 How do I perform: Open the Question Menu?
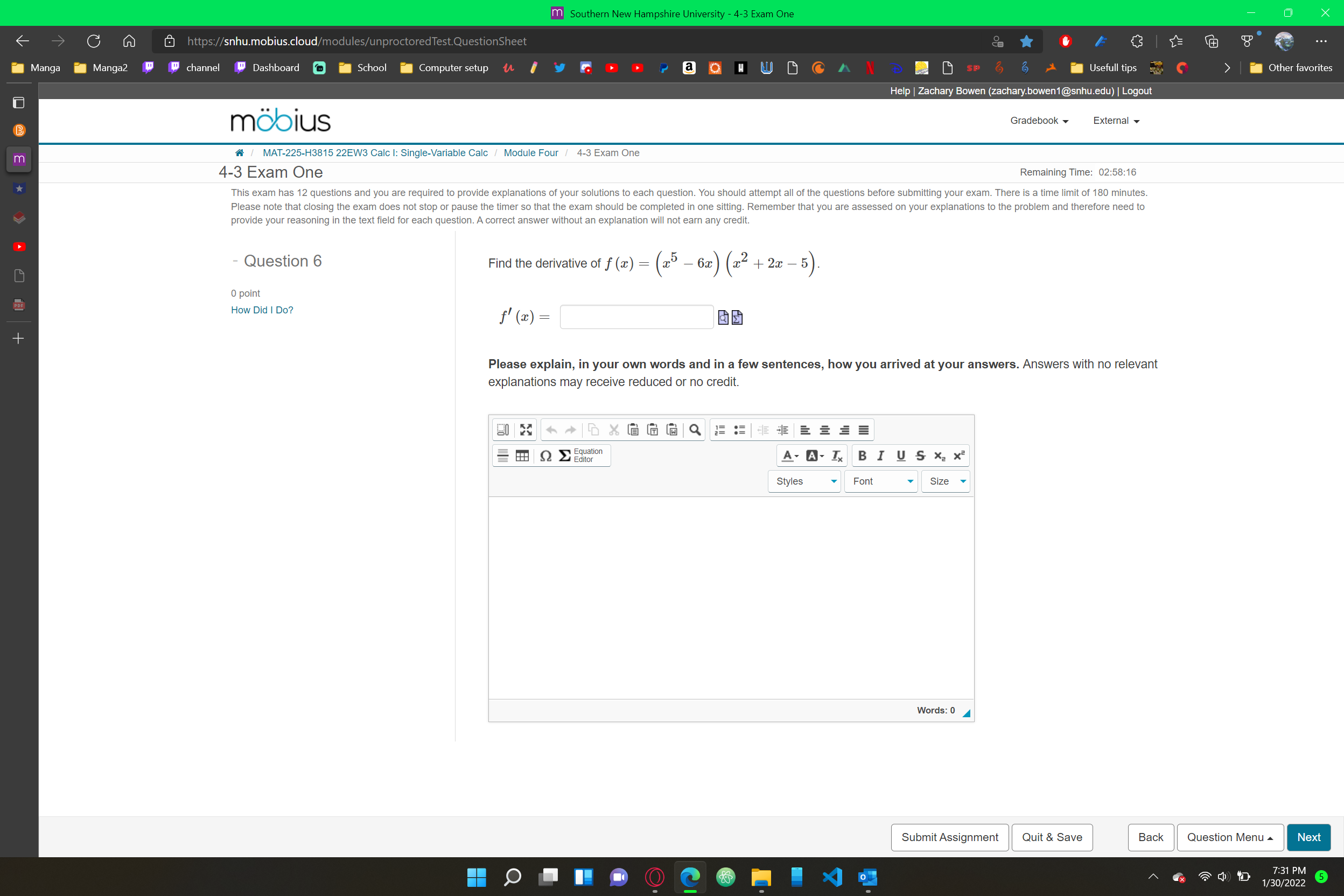(1230, 837)
